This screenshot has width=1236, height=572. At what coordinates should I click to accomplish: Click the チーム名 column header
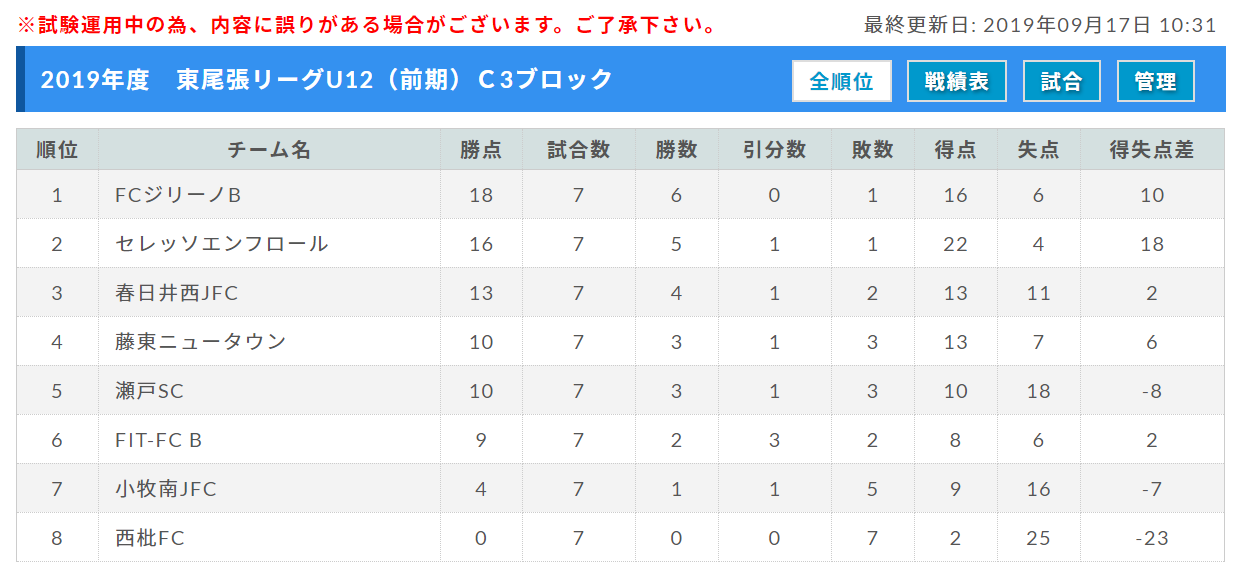(269, 150)
